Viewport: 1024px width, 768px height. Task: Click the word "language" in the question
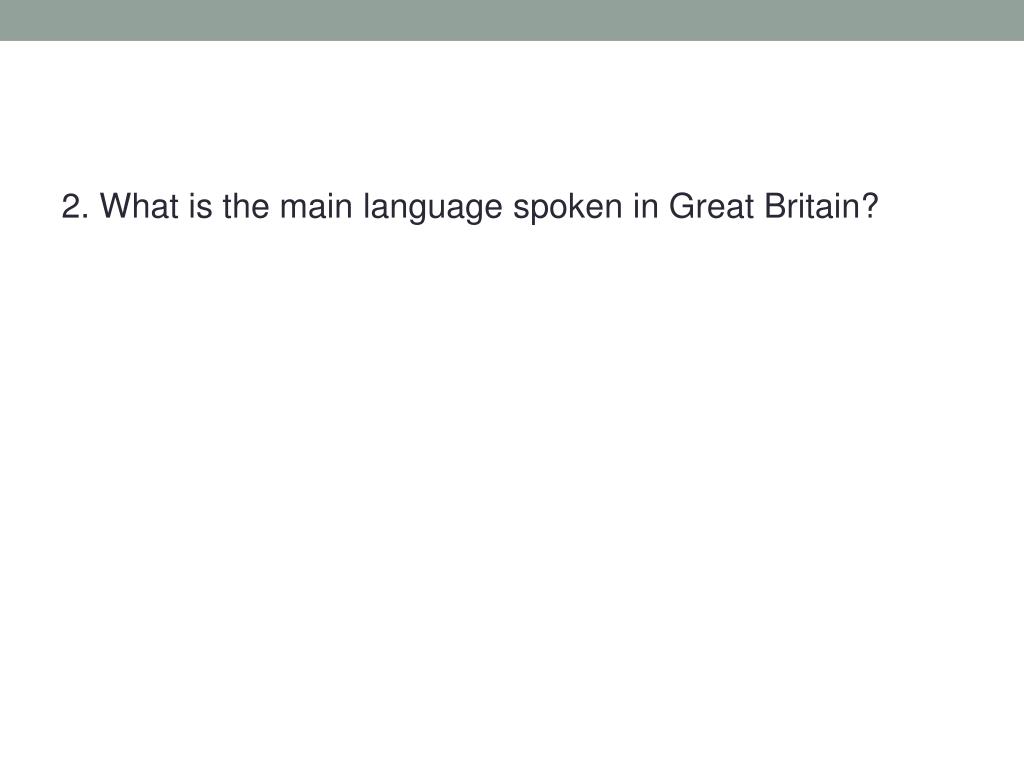pos(433,209)
